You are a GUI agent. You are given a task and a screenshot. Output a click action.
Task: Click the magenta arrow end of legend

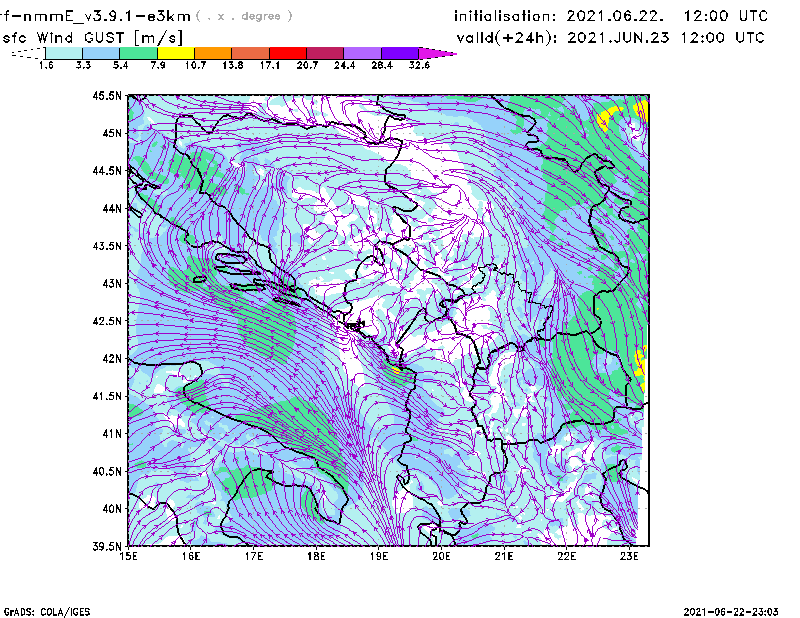[x=437, y=53]
